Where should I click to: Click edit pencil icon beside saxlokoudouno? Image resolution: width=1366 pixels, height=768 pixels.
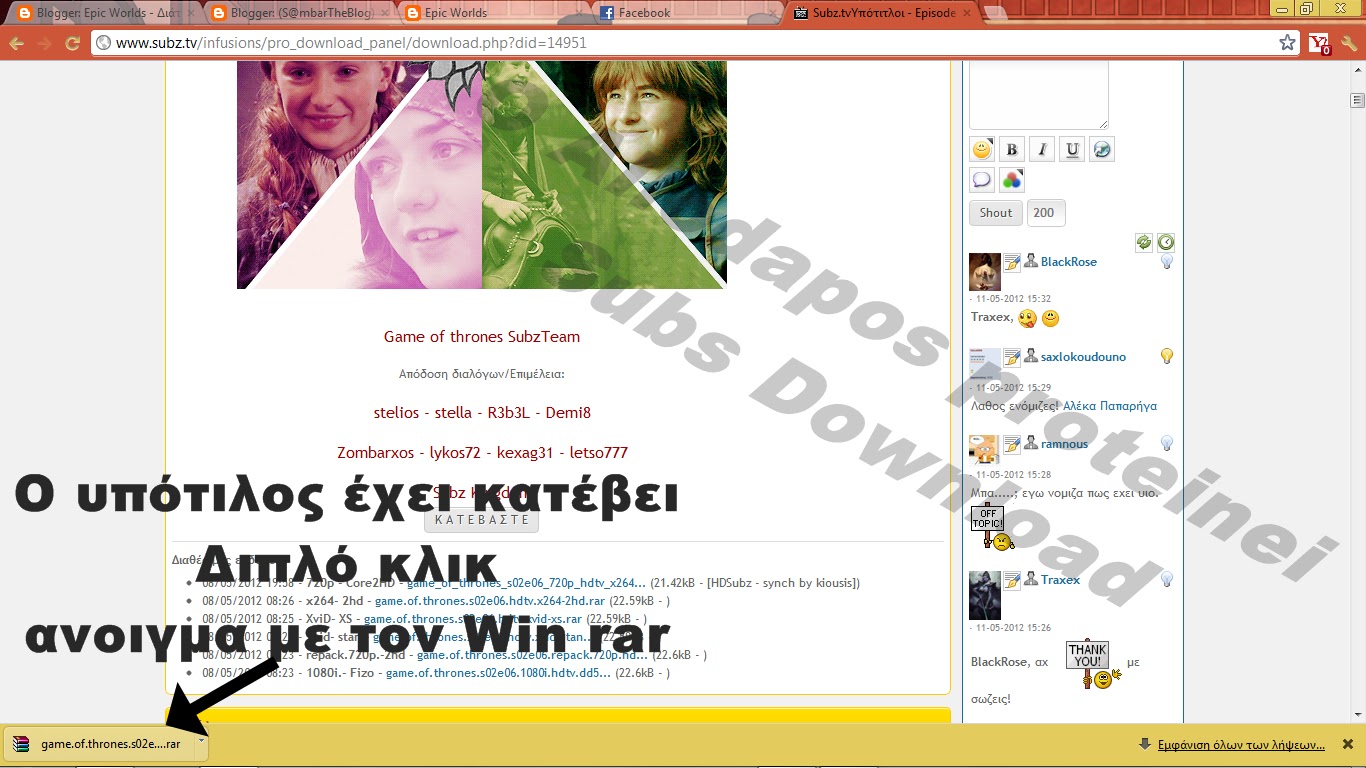[1012, 357]
